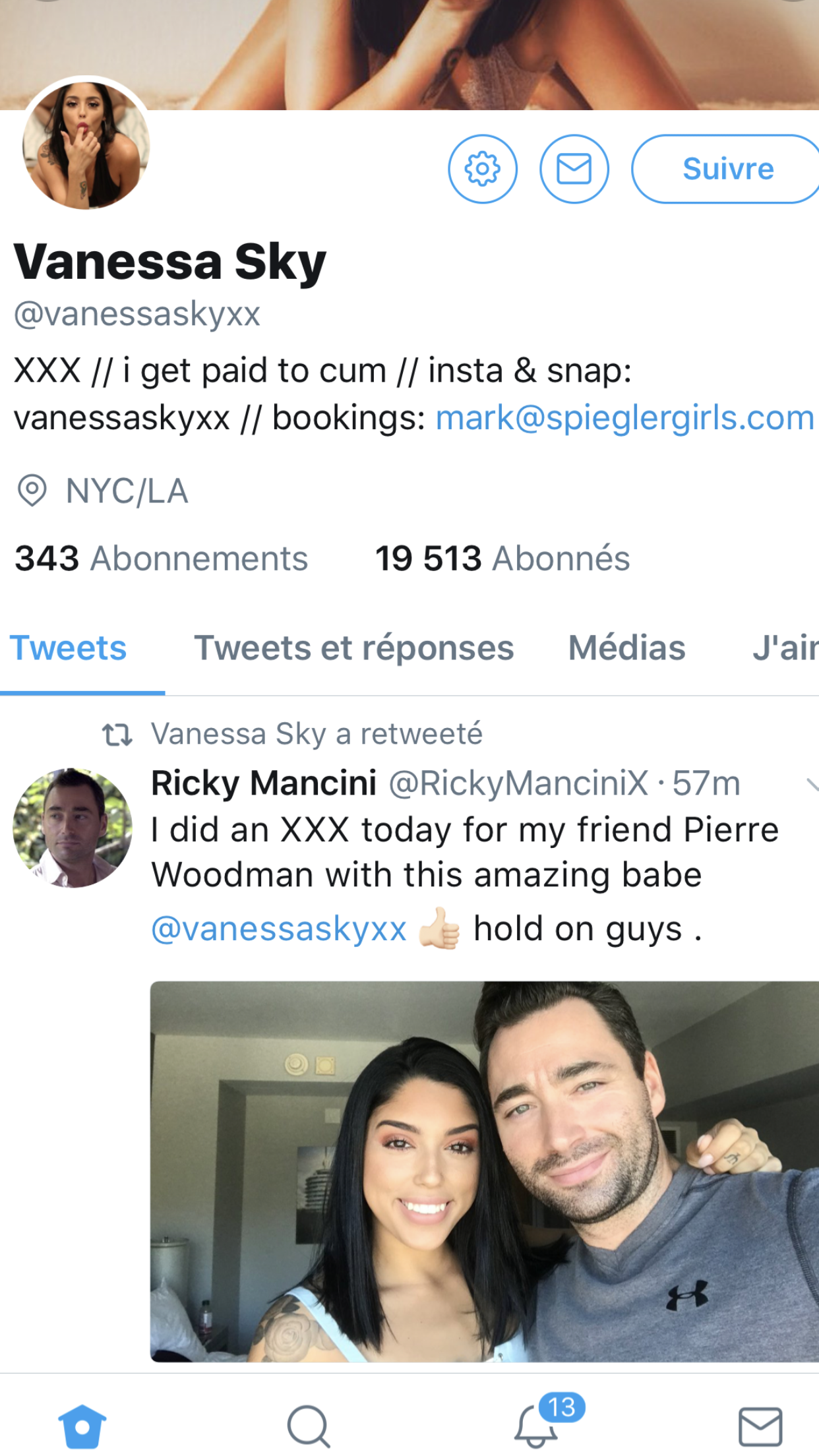Tap the @vanessaskyxx mention in tweet

coord(279,929)
